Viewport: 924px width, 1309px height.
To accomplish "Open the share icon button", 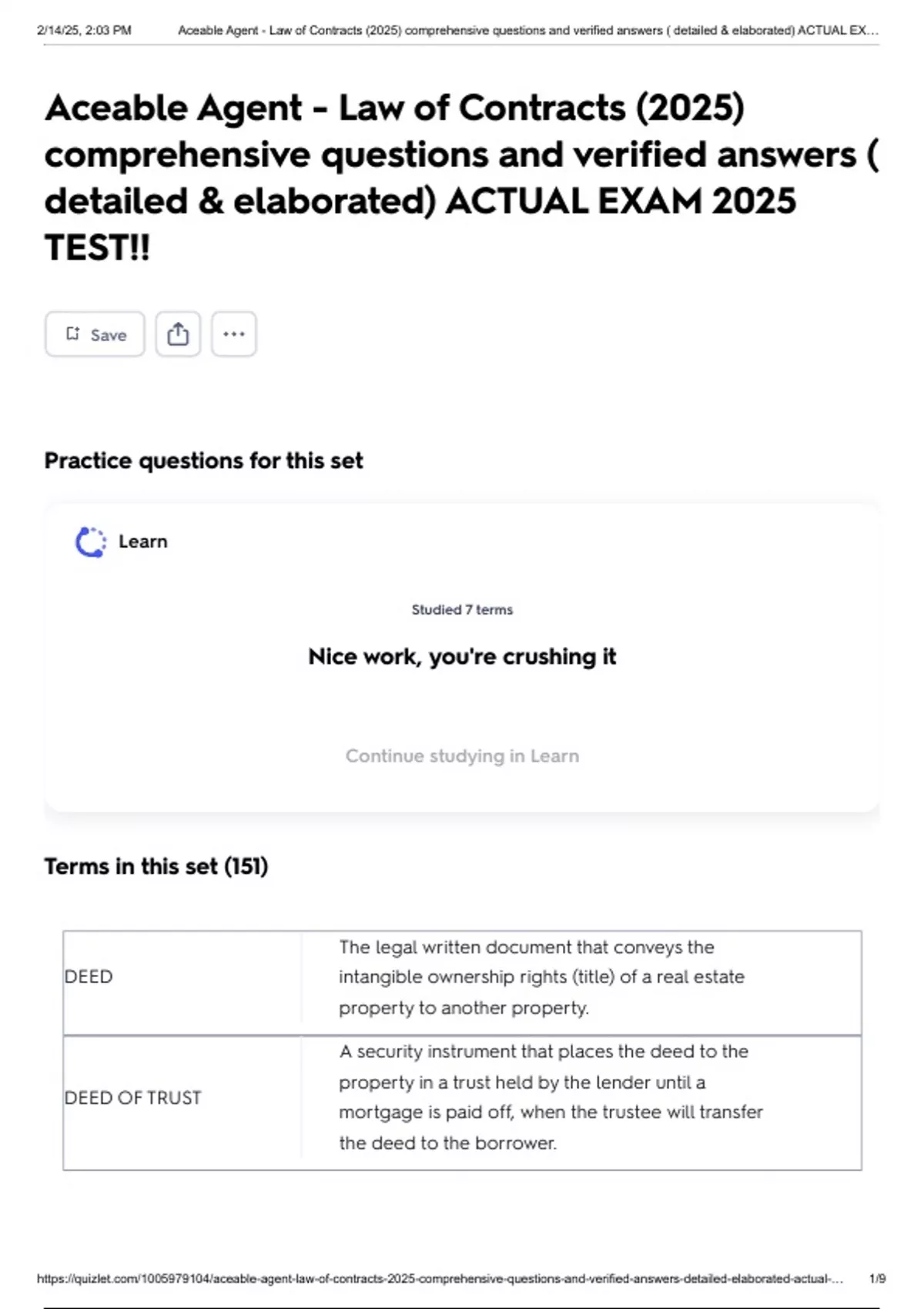I will (x=178, y=334).
